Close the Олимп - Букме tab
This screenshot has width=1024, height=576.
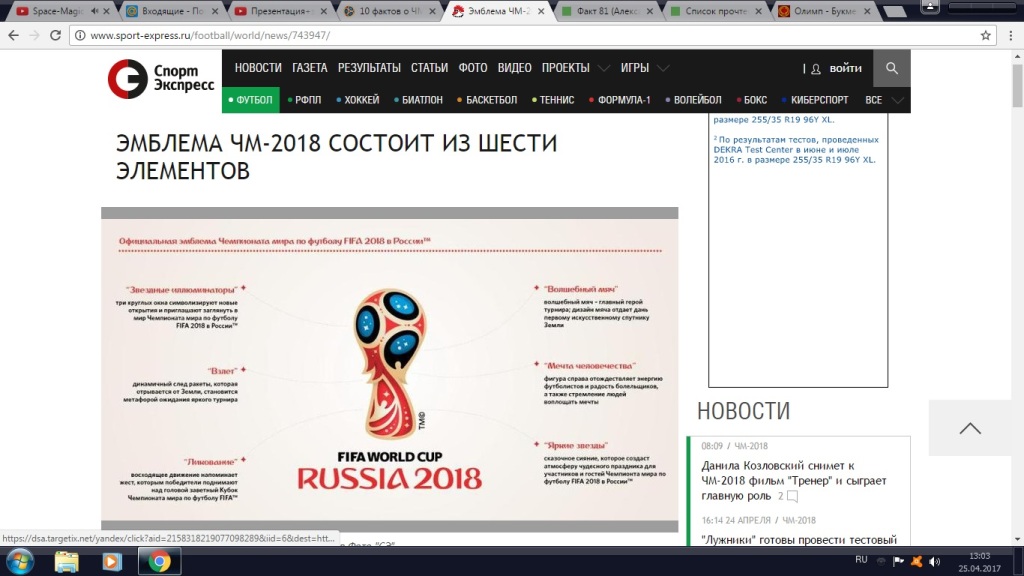tap(867, 11)
